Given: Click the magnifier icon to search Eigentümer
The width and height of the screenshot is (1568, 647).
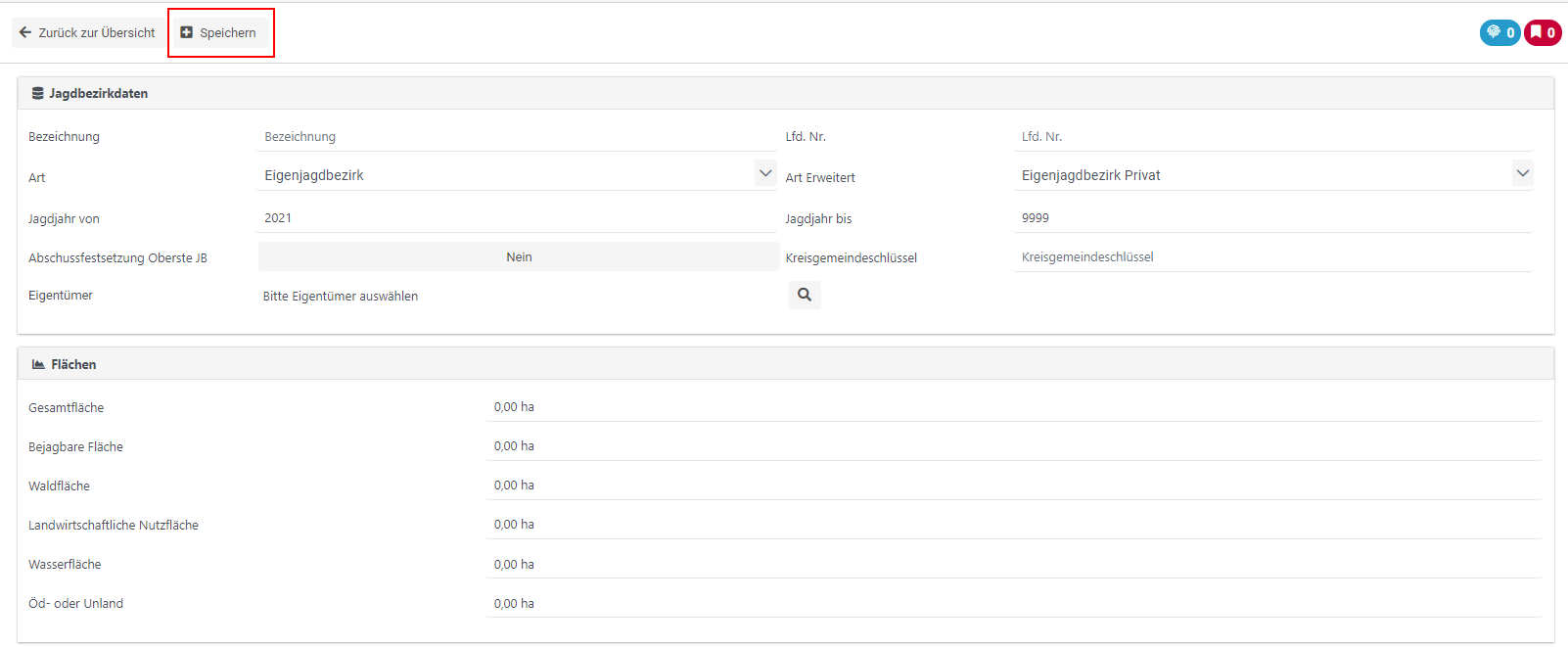Looking at the screenshot, I should [804, 295].
